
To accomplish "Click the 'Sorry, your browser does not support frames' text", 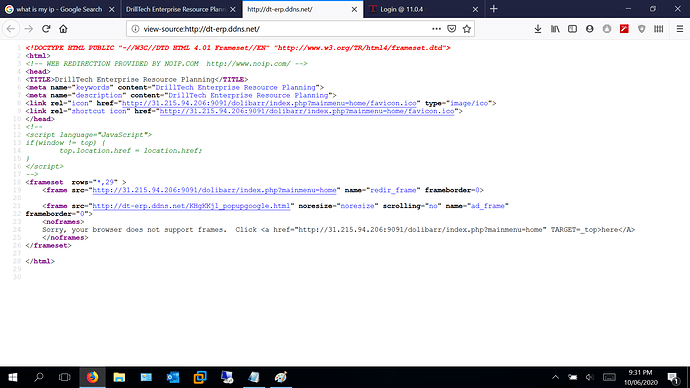I will click(x=134, y=230).
